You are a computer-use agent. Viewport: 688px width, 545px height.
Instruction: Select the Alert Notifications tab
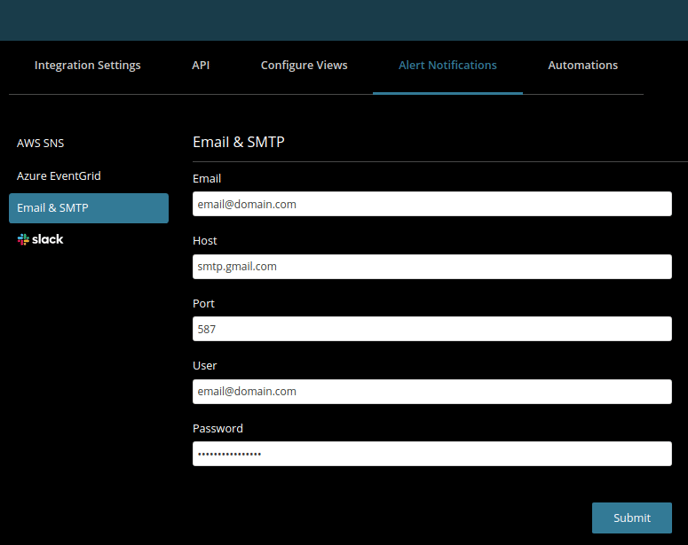[x=448, y=65]
